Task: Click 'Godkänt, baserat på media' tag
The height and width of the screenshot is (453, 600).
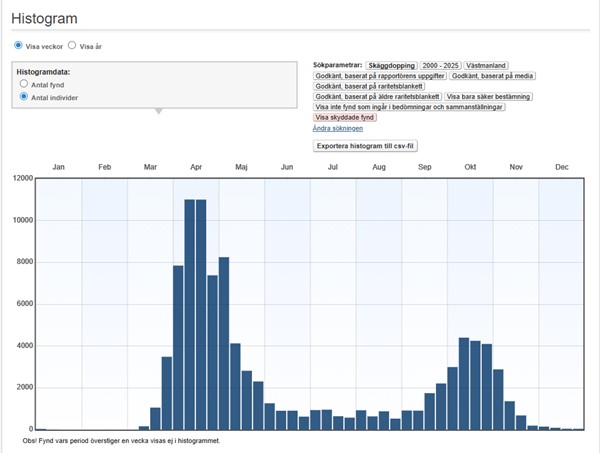Action: coord(491,75)
